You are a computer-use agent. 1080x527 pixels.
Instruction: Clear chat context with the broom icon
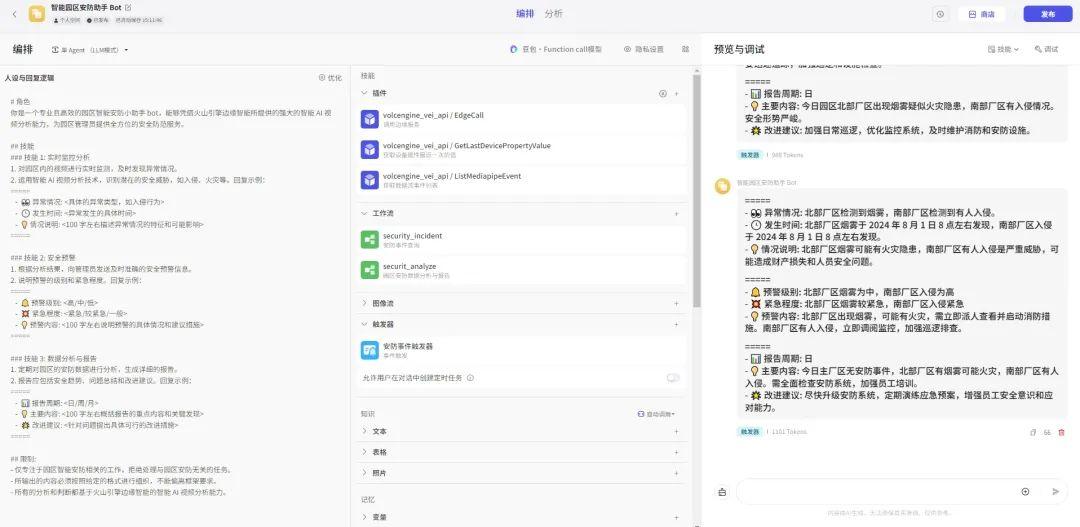(x=722, y=492)
